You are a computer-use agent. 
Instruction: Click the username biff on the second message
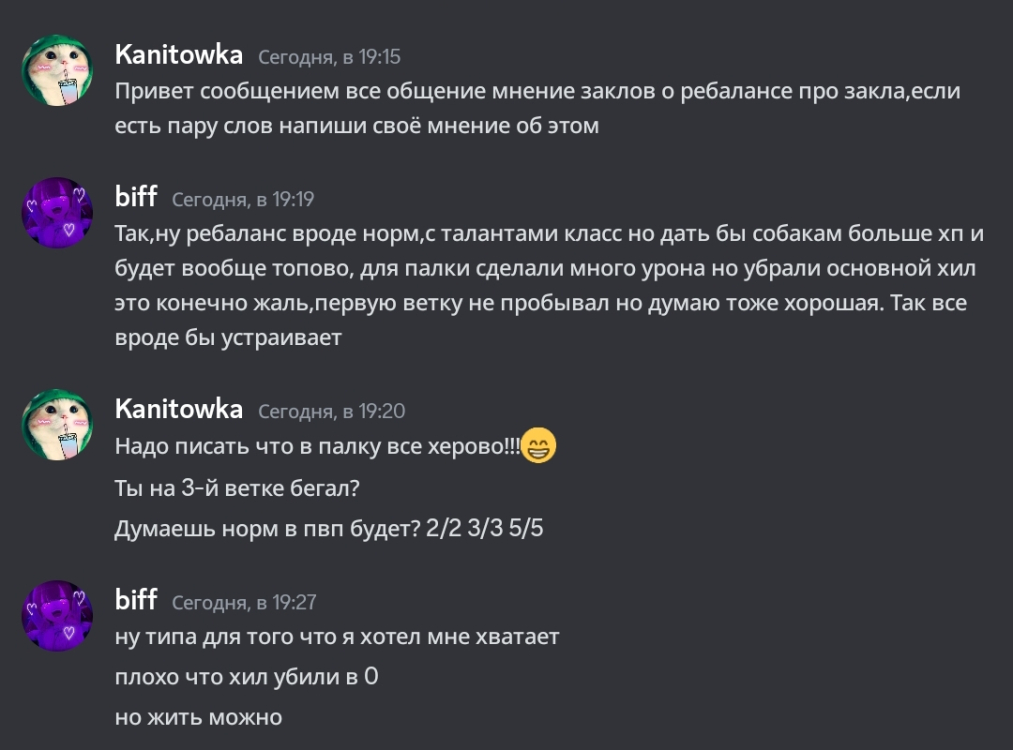(x=137, y=198)
